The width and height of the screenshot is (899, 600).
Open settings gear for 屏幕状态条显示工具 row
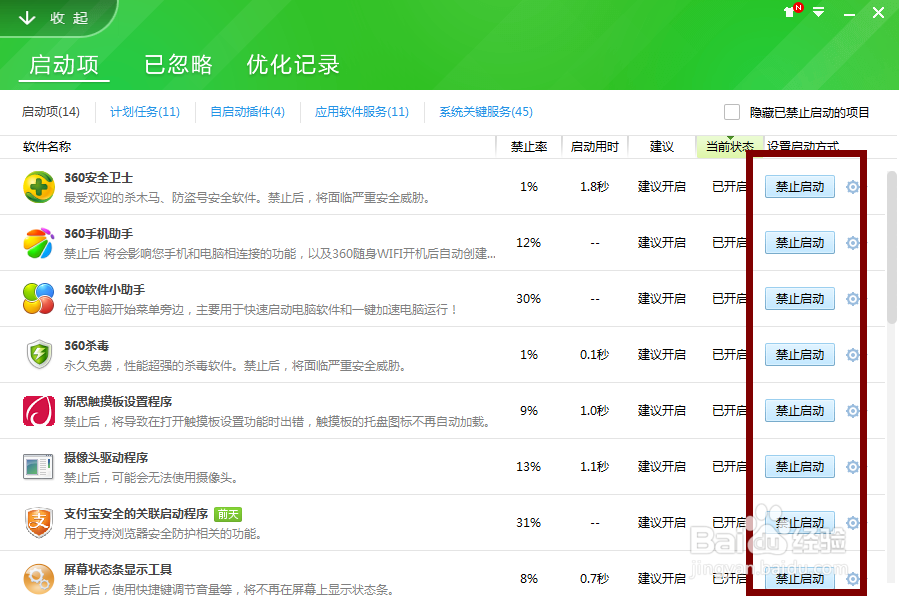click(853, 578)
